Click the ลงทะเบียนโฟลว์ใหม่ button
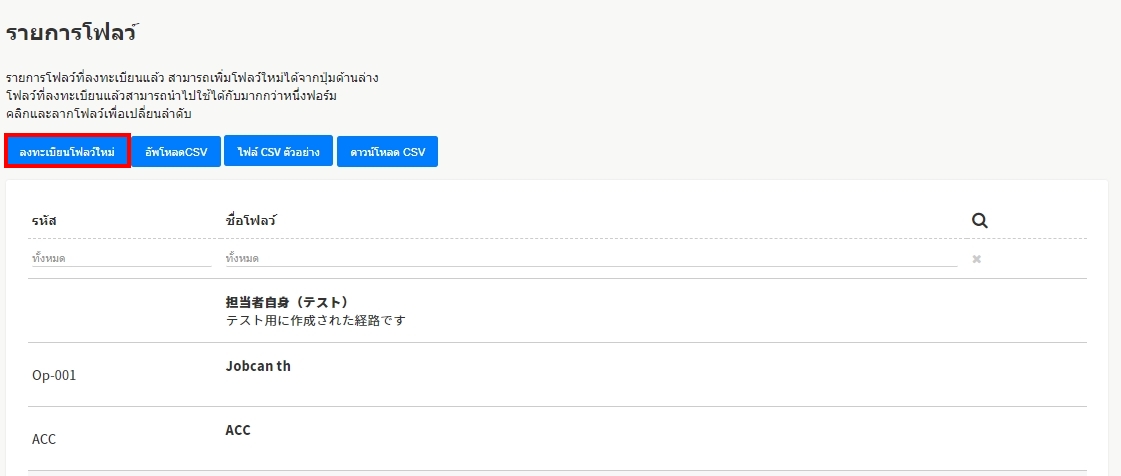The width and height of the screenshot is (1121, 476). click(68, 151)
